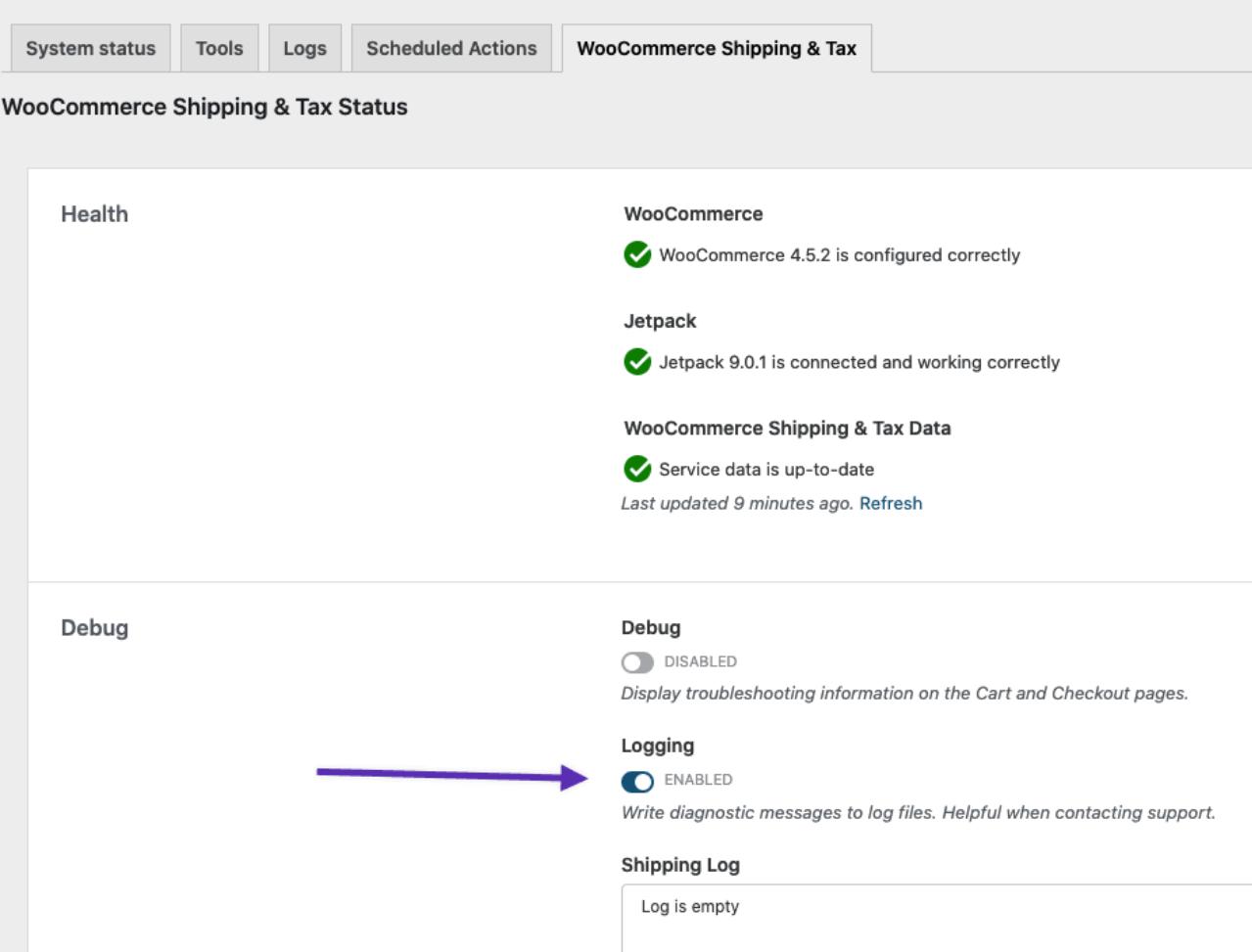The height and width of the screenshot is (952, 1252).
Task: Click the 'Display troubleshooting information' description text
Action: point(904,693)
